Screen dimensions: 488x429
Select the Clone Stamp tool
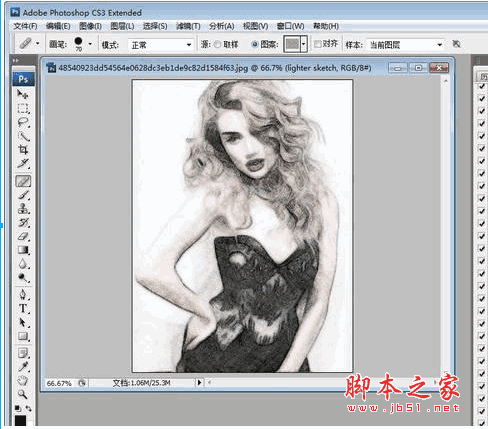click(x=23, y=209)
